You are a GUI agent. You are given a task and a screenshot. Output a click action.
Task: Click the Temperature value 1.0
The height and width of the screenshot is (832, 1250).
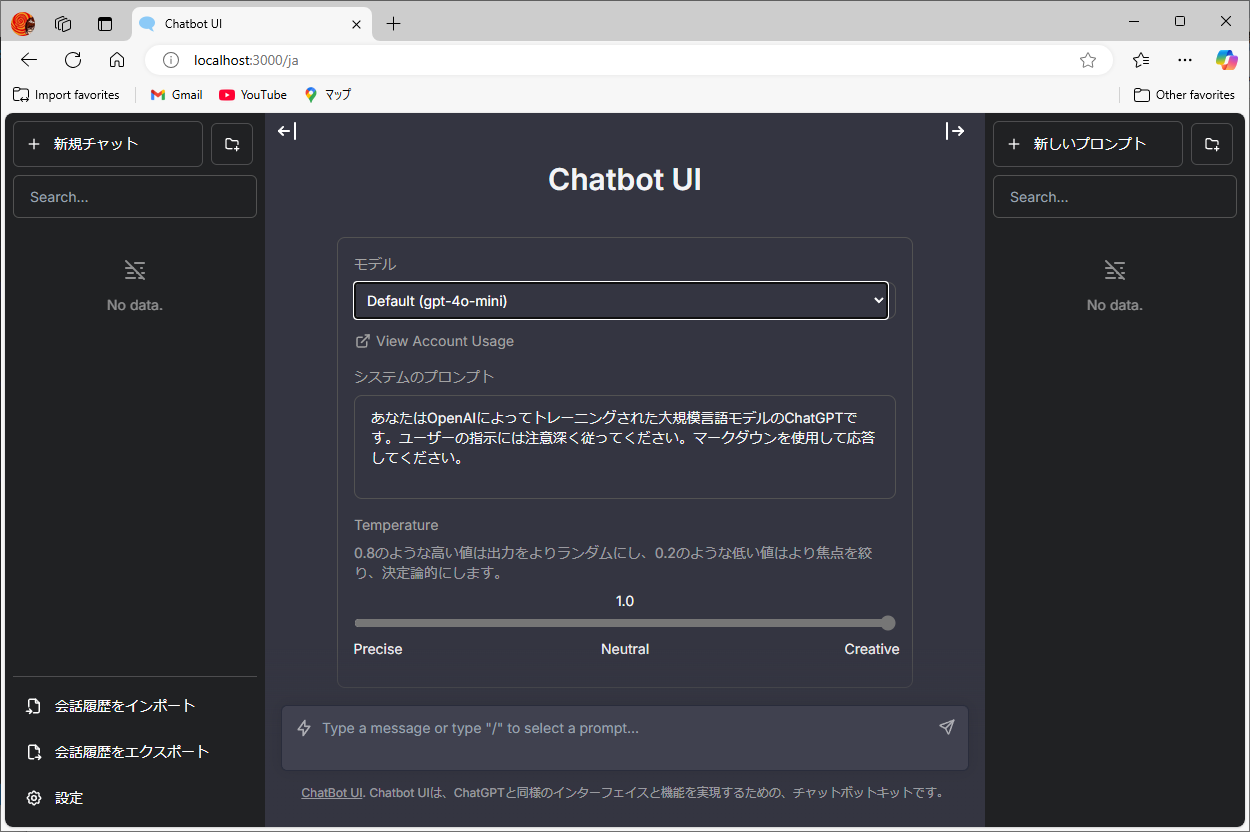[x=625, y=601]
